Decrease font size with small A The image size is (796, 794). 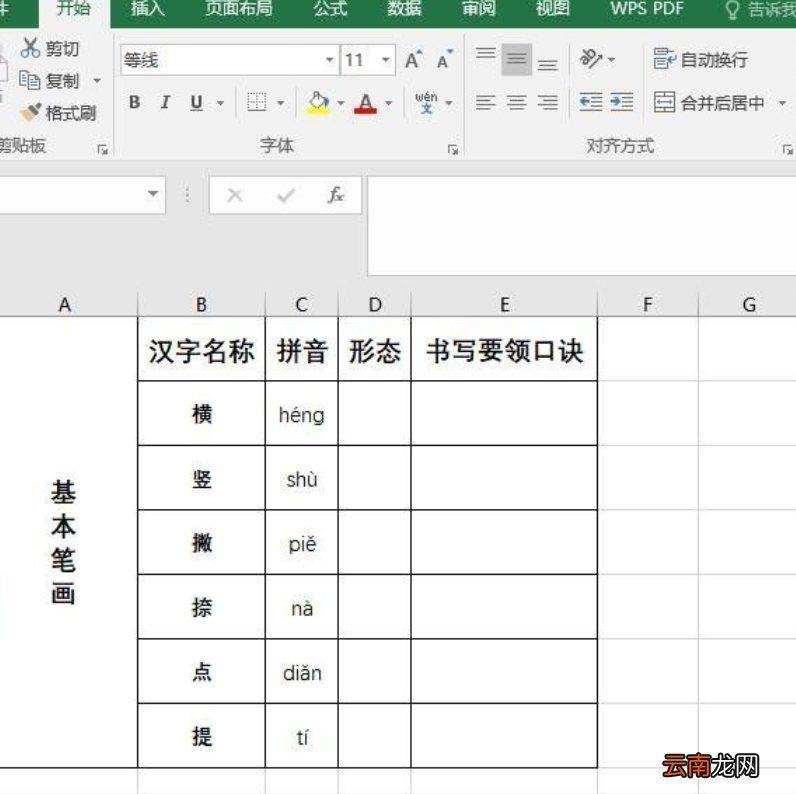pyautogui.click(x=445, y=60)
